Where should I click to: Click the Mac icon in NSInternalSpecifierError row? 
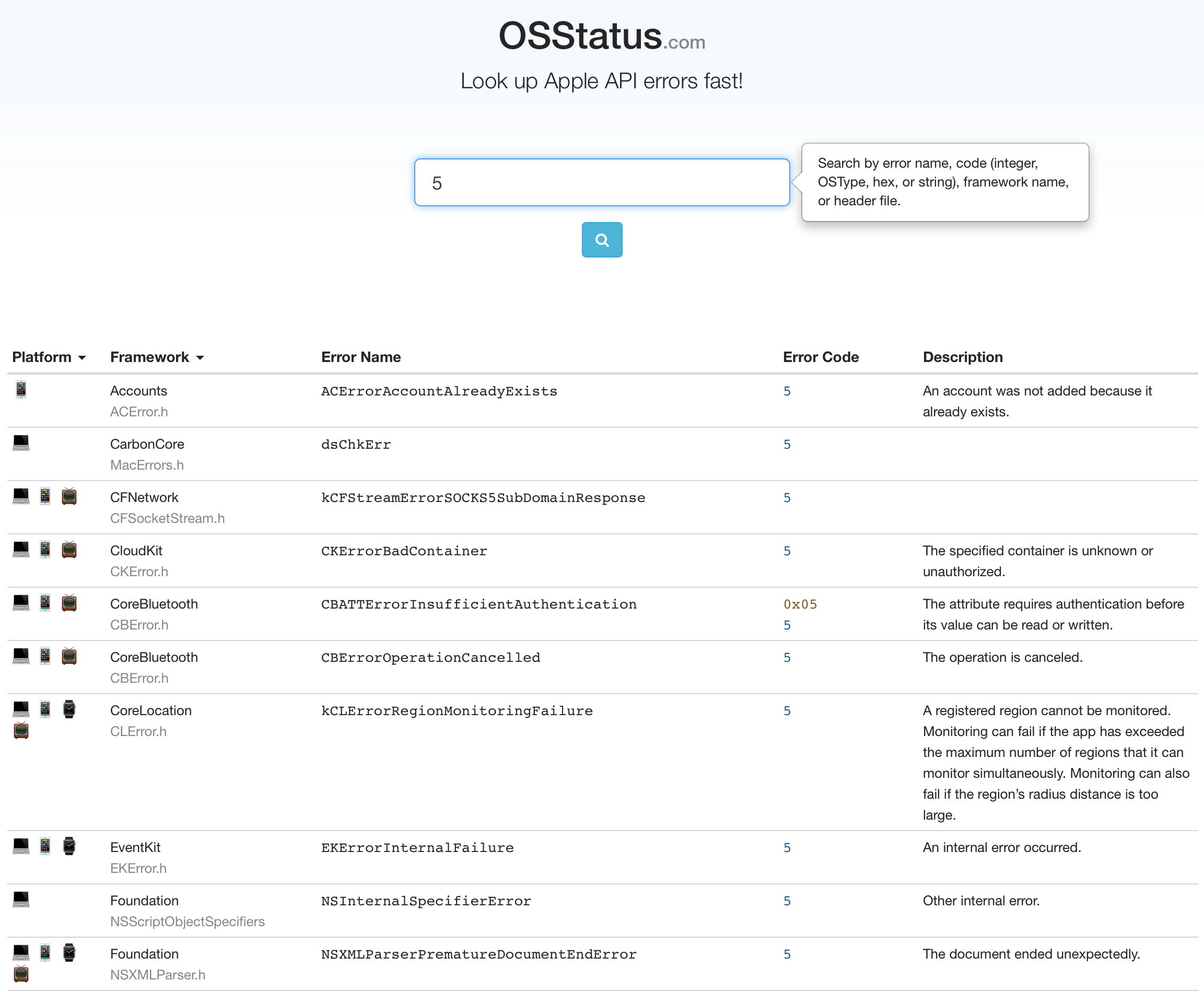tap(21, 900)
